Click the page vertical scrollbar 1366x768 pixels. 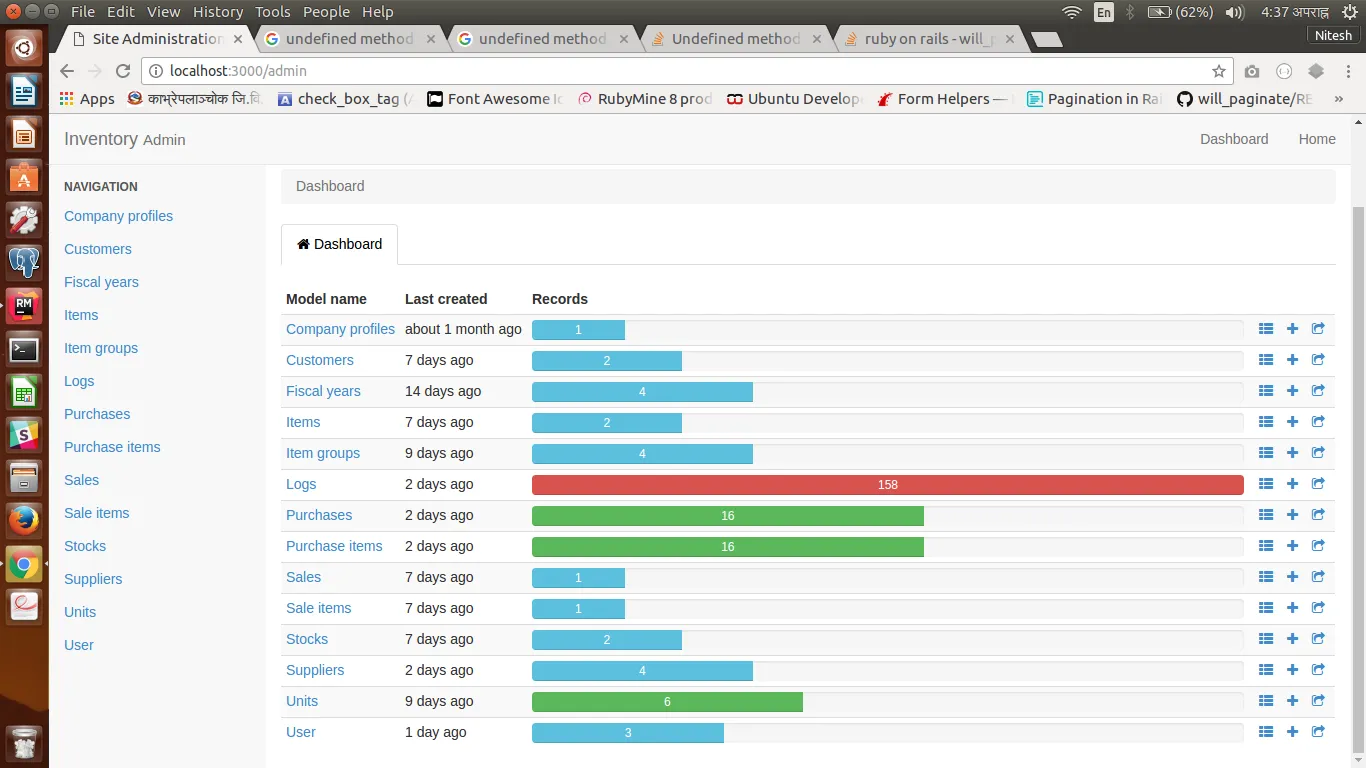[1358, 480]
